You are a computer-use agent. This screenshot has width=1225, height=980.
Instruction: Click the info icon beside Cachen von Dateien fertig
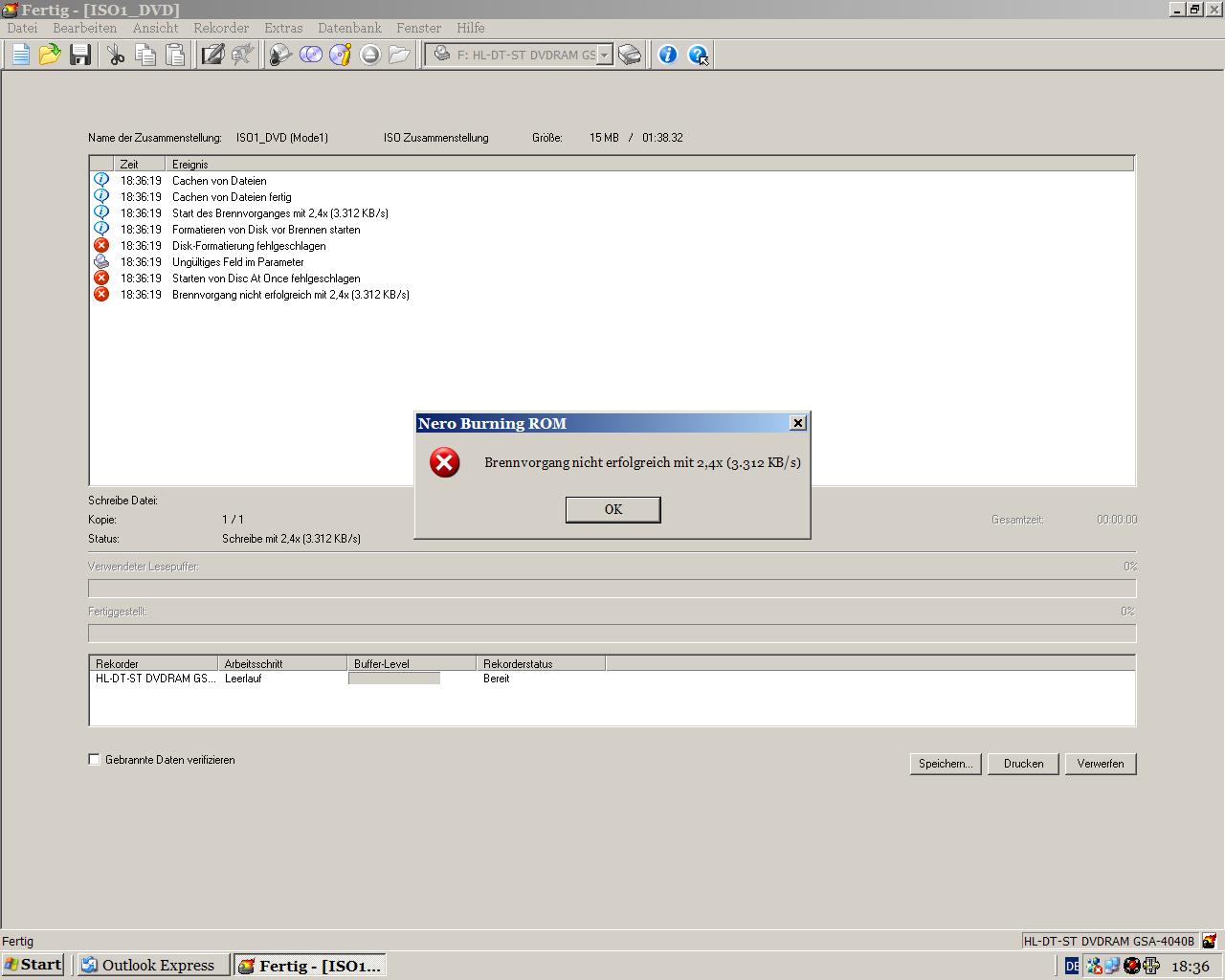click(100, 196)
